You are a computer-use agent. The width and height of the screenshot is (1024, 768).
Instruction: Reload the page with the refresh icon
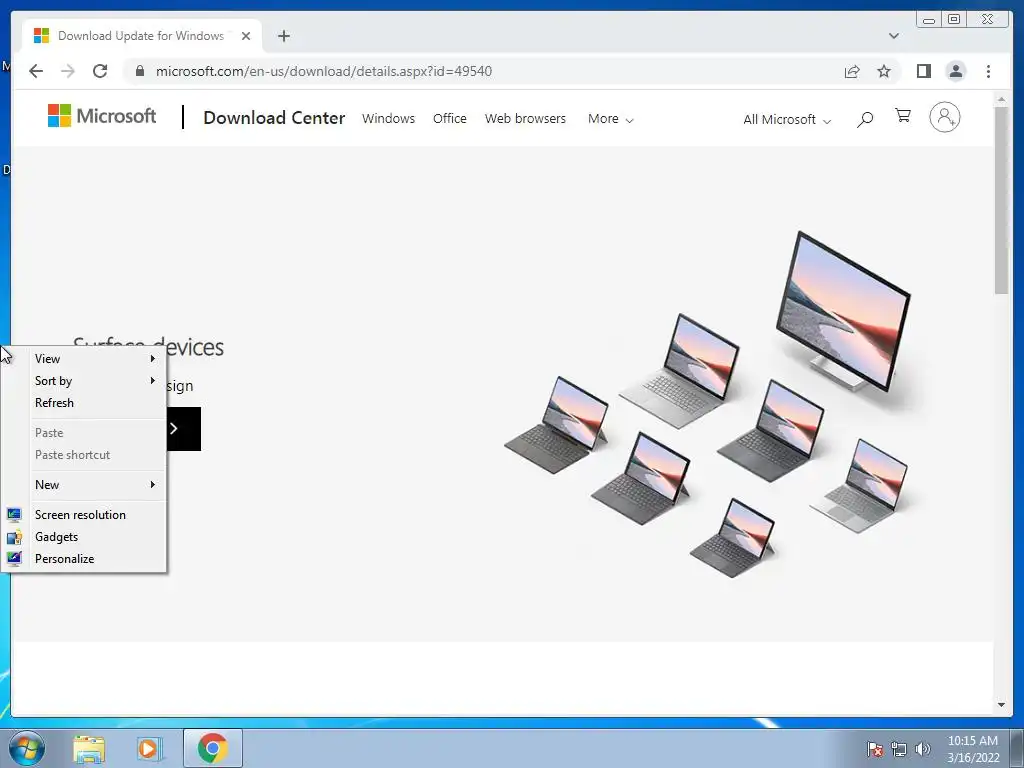pyautogui.click(x=100, y=71)
